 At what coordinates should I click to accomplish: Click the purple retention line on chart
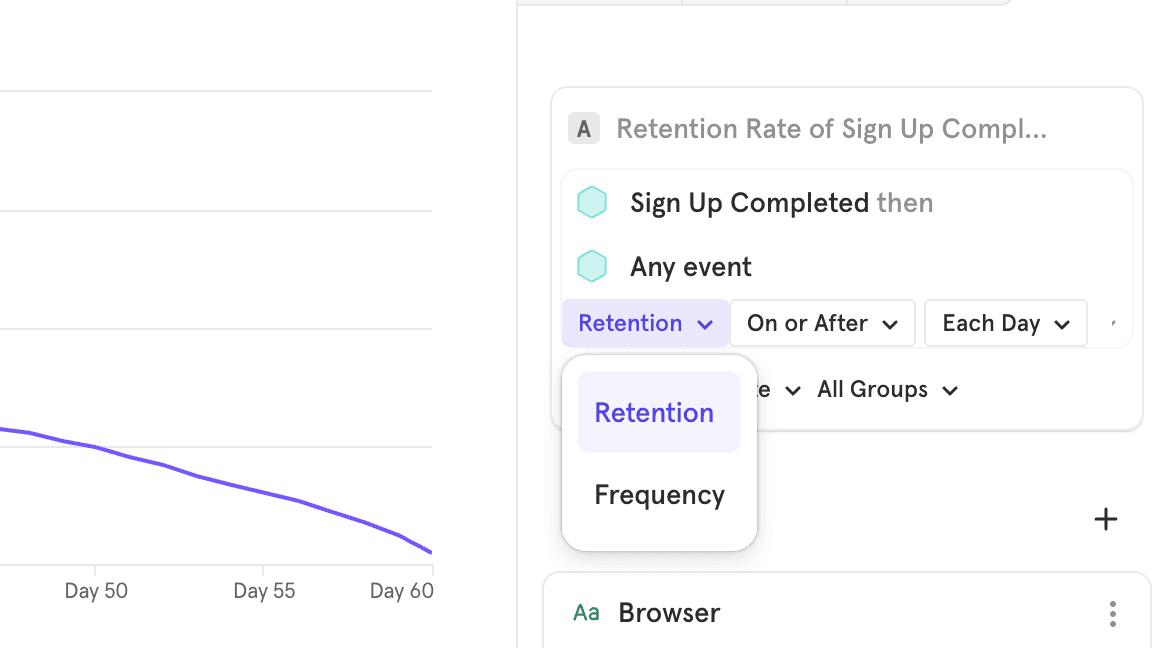pyautogui.click(x=230, y=483)
